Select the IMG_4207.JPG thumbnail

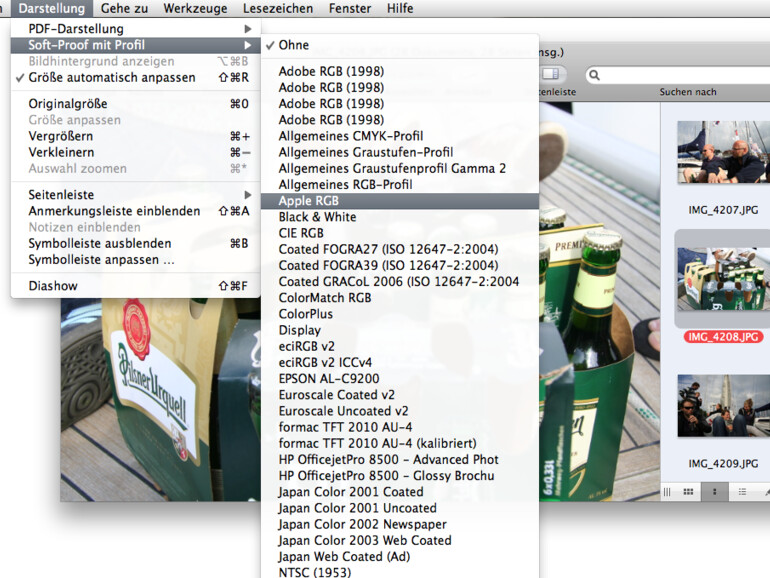716,153
